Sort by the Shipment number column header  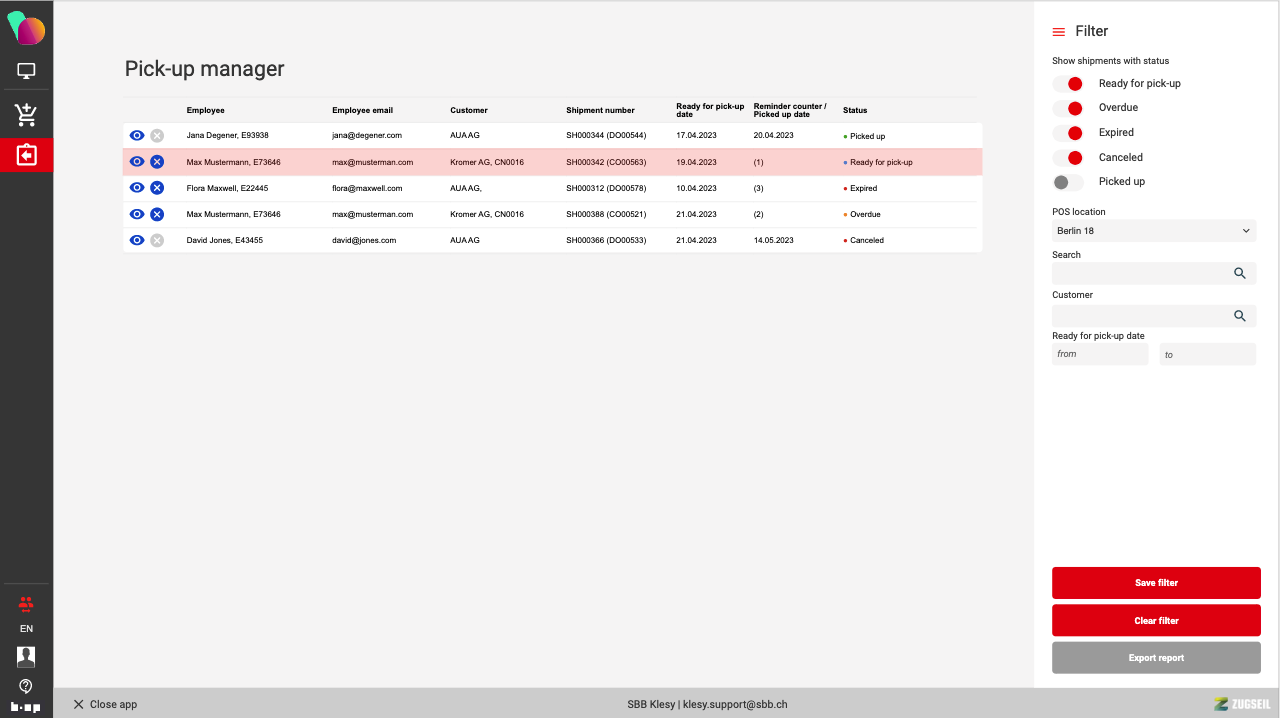(600, 110)
